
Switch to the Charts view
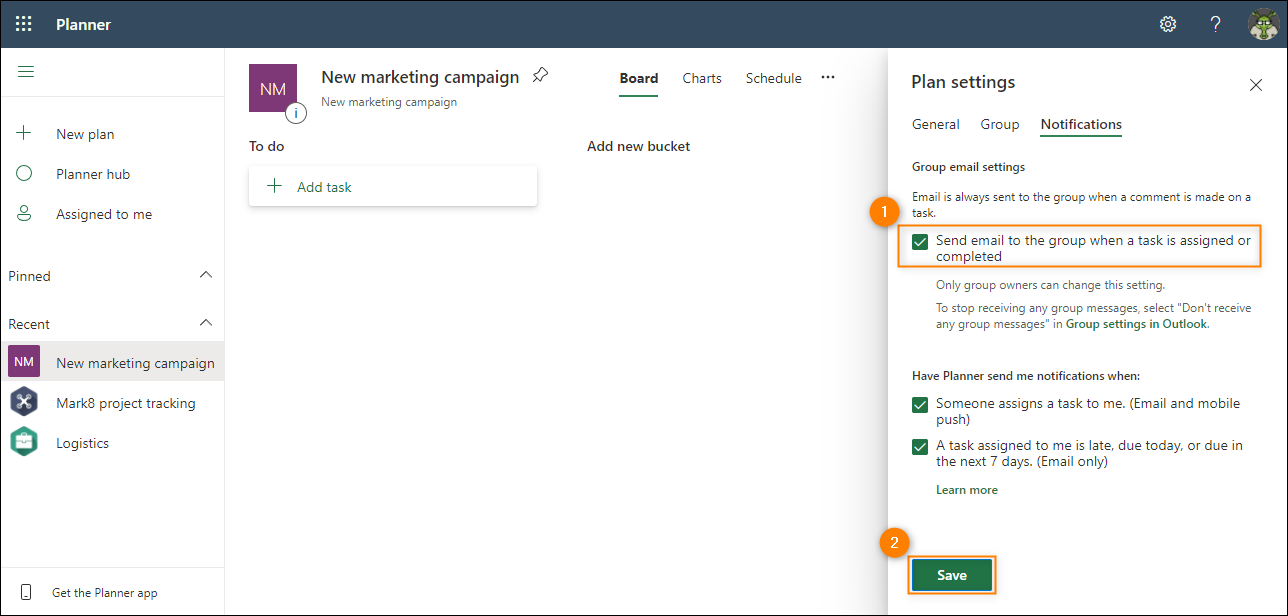point(702,78)
